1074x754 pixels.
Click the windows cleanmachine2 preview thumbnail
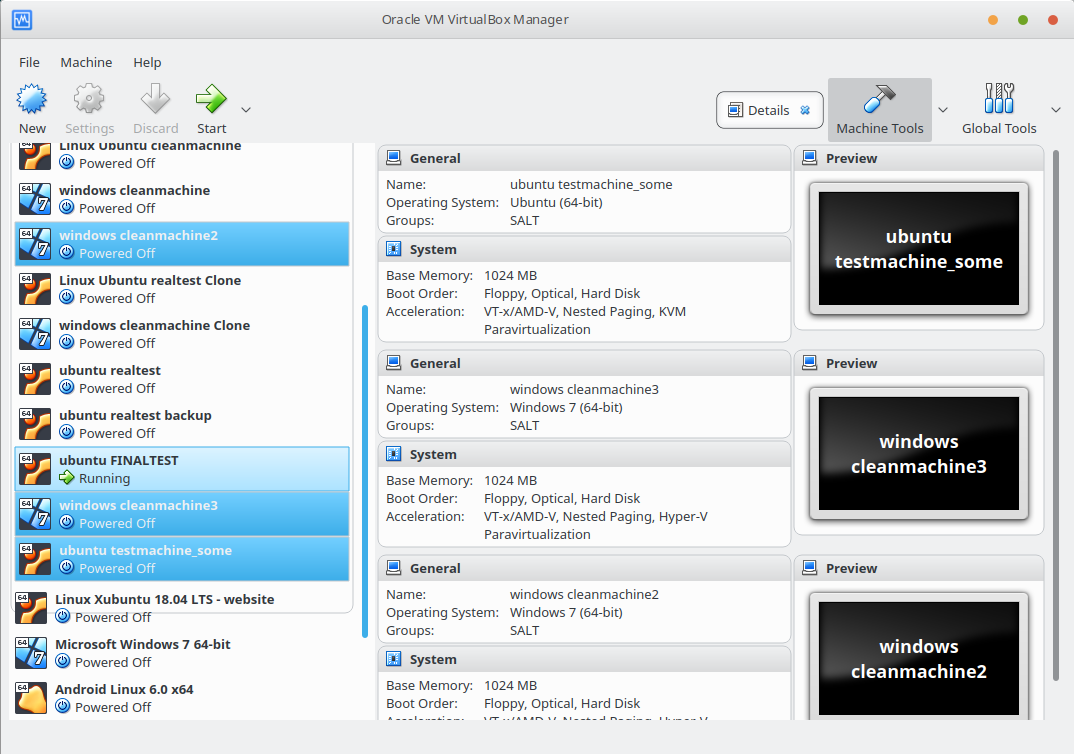[919, 656]
